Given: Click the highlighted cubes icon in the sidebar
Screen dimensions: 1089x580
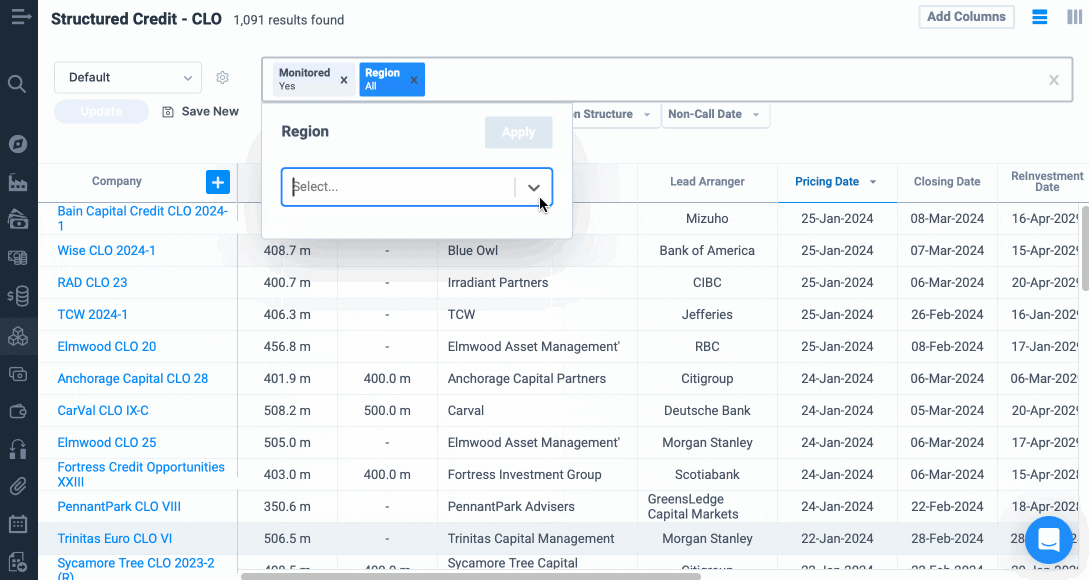Looking at the screenshot, I should (18, 337).
